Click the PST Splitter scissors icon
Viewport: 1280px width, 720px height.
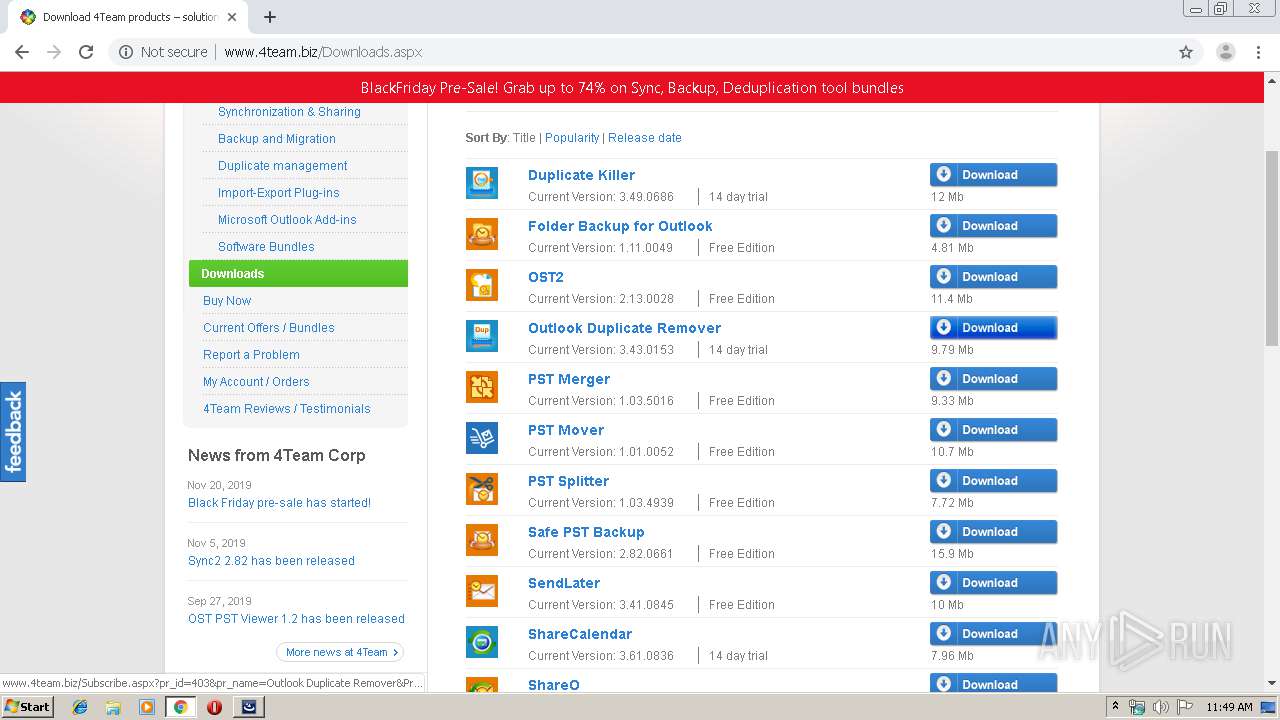pos(482,489)
